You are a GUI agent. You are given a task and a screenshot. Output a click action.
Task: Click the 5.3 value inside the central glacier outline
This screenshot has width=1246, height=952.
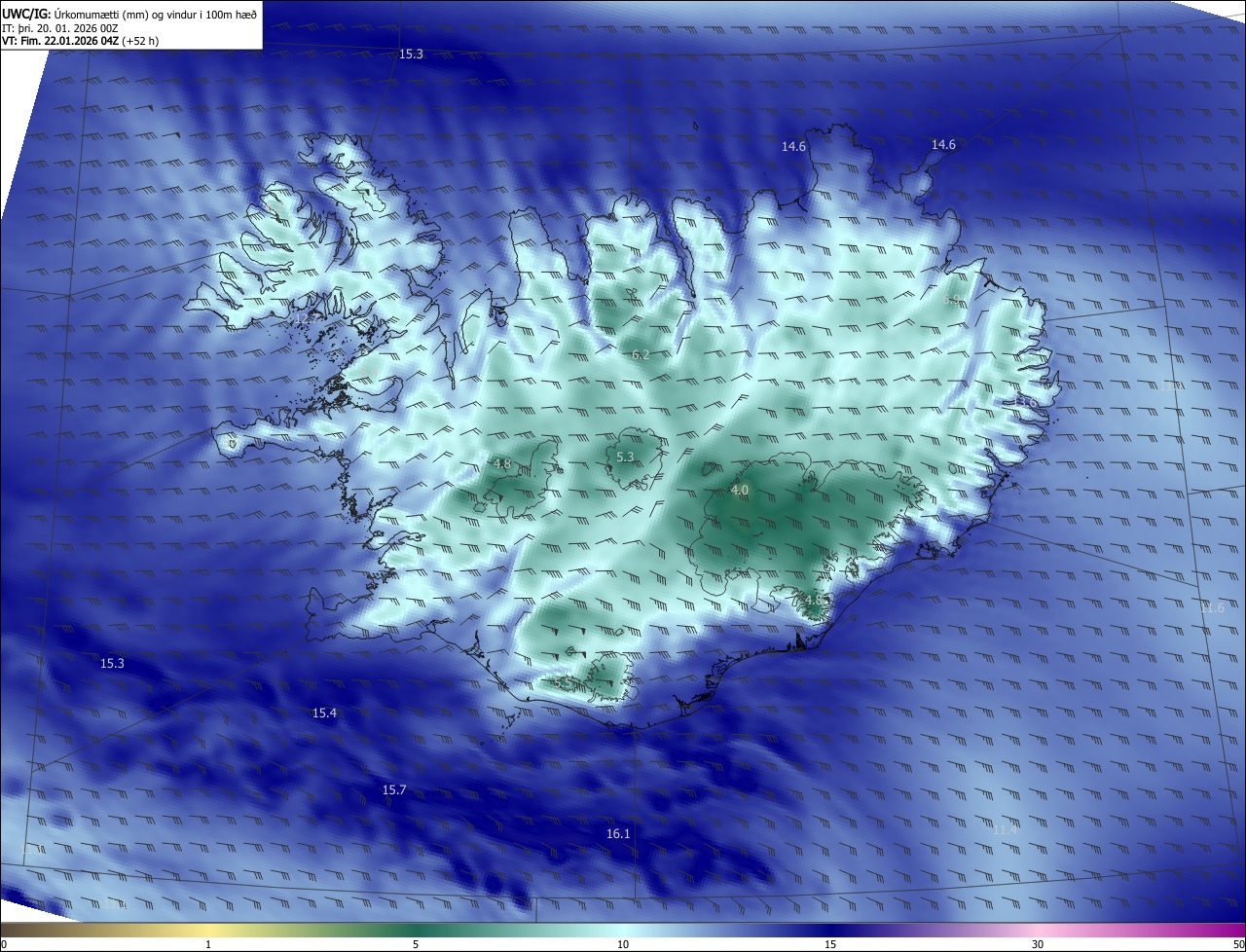pyautogui.click(x=626, y=458)
